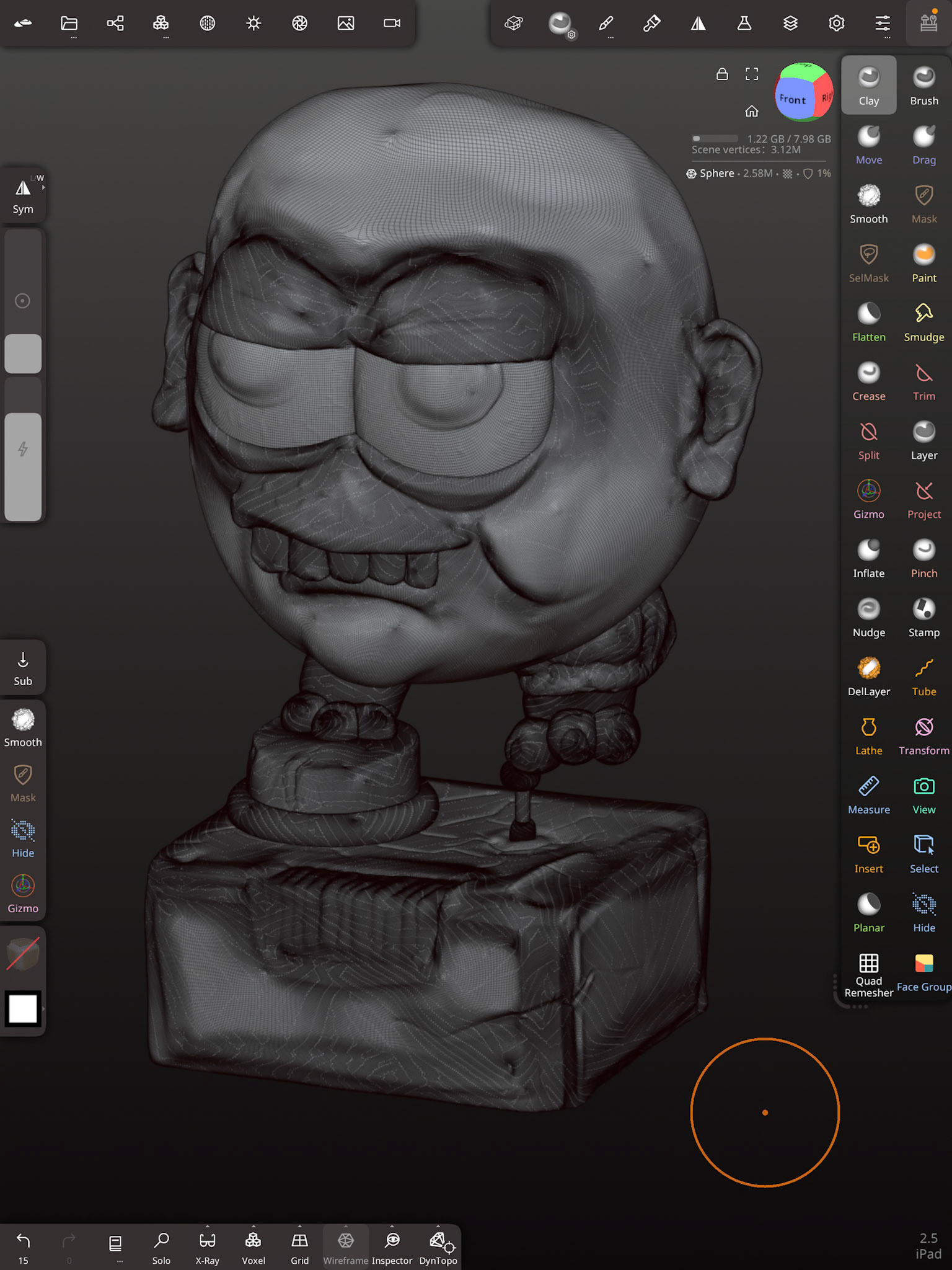Toggle the Inspector
The image size is (952, 1270).
(x=392, y=1248)
